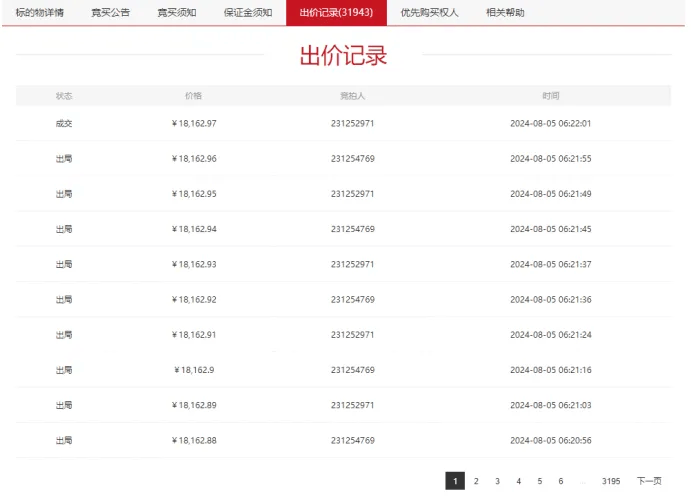Click the 价格 column header
This screenshot has width=692, height=498.
pyautogui.click(x=194, y=96)
